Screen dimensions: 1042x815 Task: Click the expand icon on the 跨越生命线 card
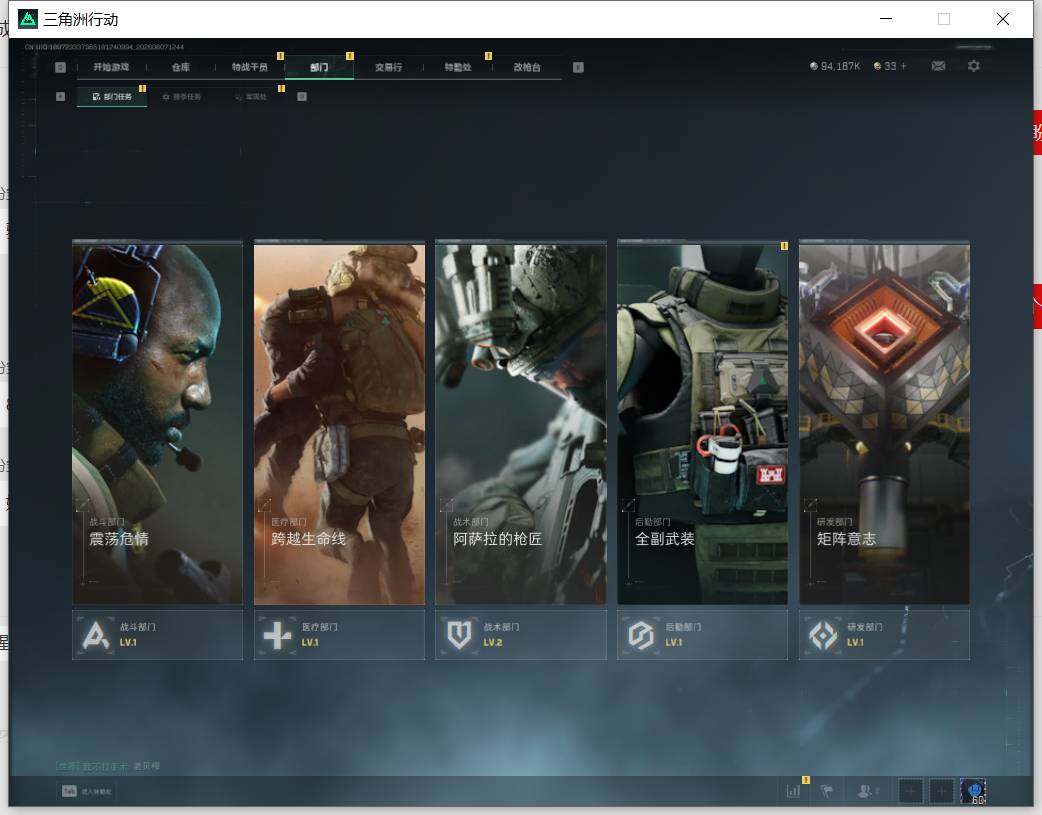tap(264, 505)
